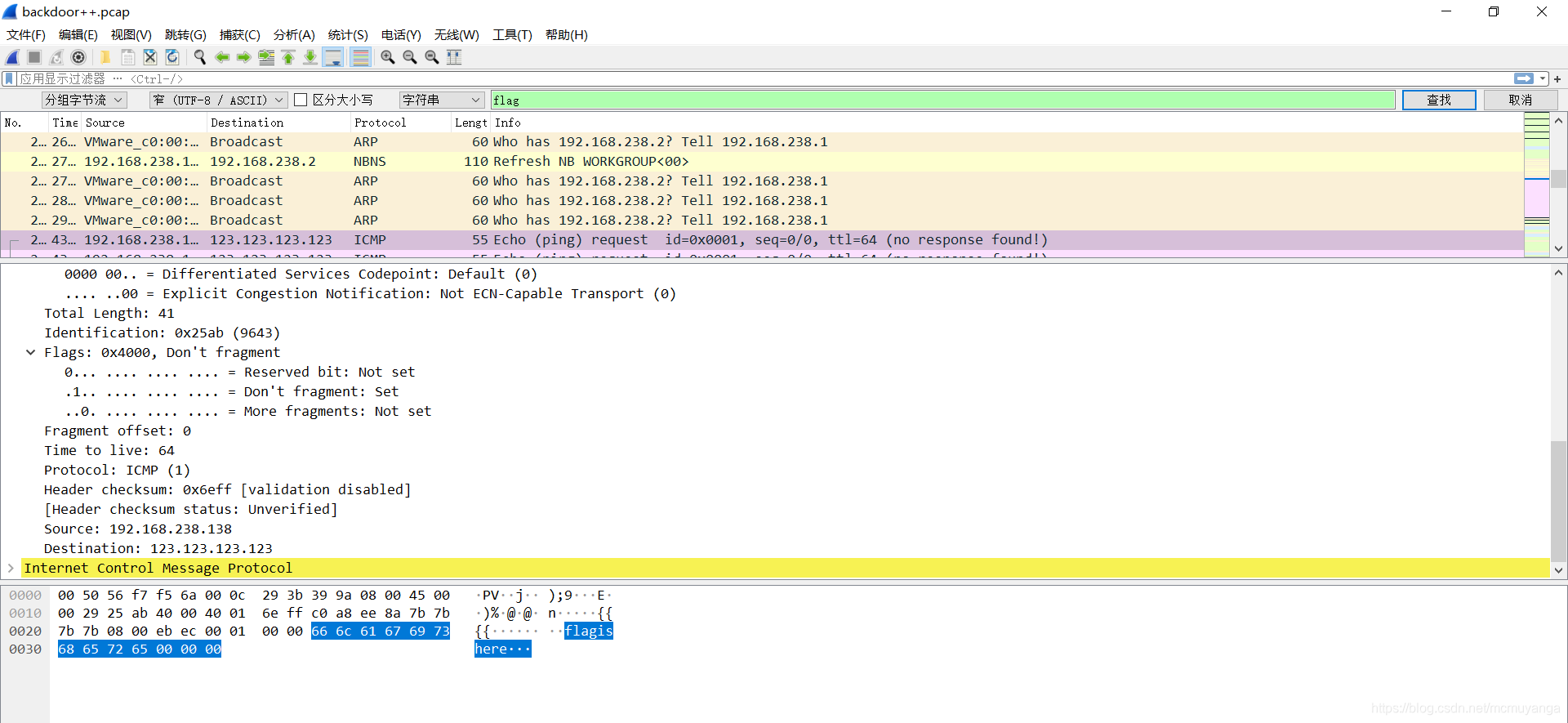
Task: Open the 视图(V) menu
Action: click(131, 34)
